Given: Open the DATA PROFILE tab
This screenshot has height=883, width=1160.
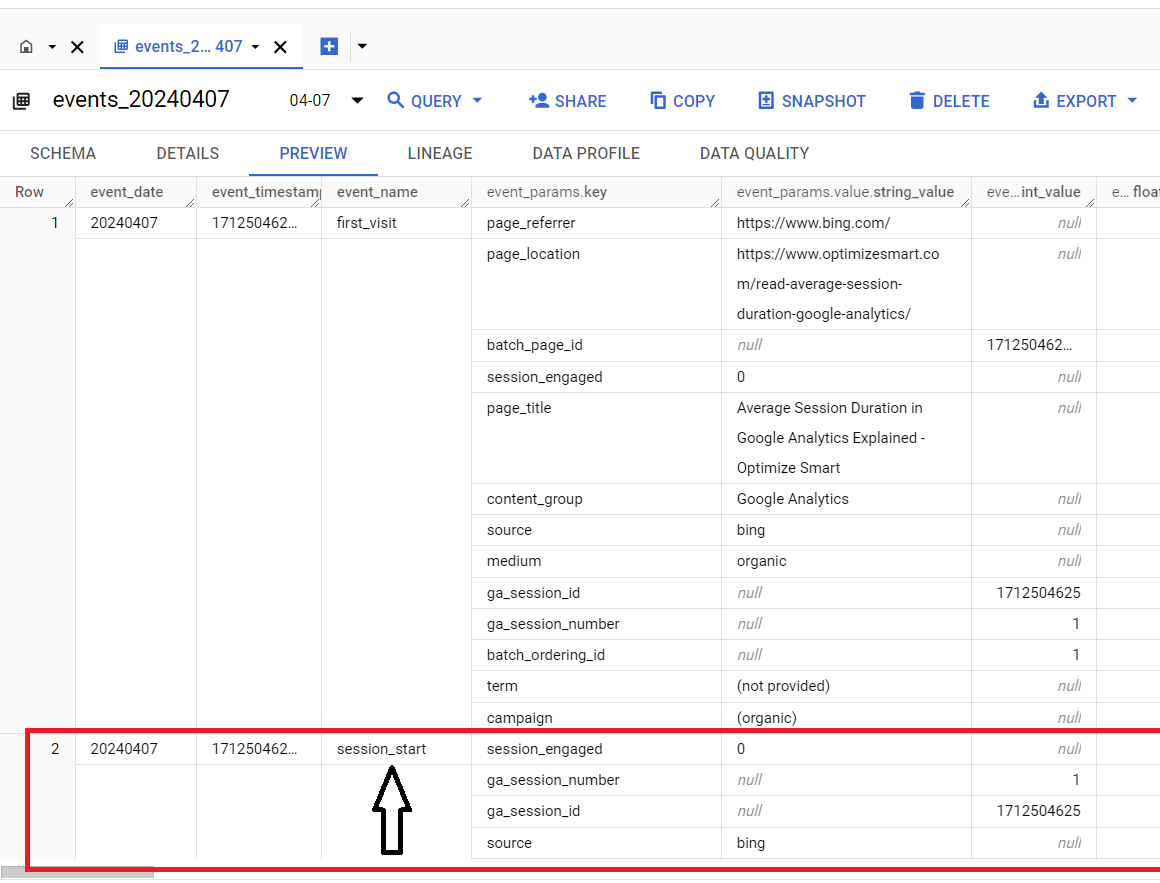Looking at the screenshot, I should click(586, 153).
